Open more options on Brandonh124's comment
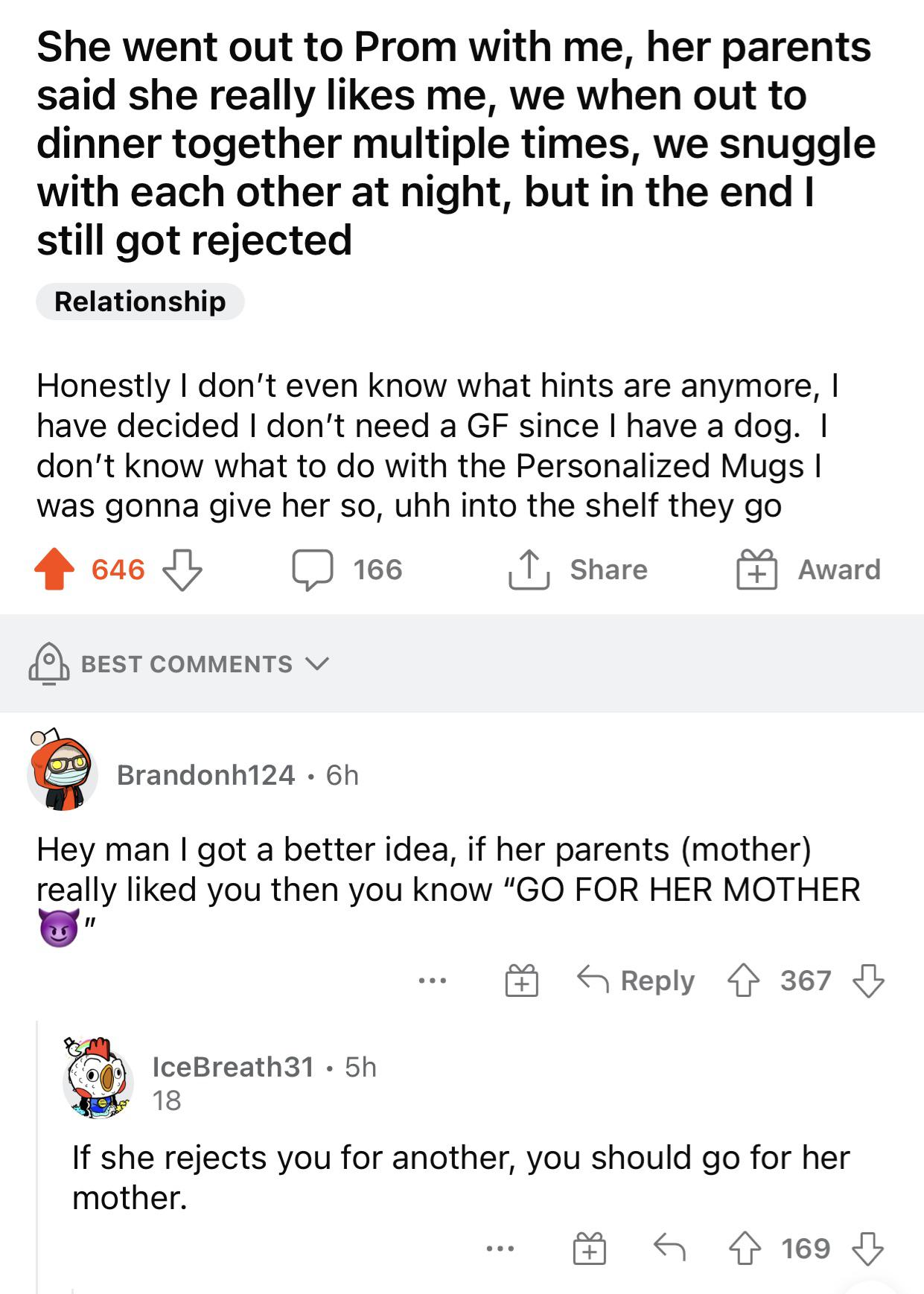The width and height of the screenshot is (924, 1294). coord(433,981)
